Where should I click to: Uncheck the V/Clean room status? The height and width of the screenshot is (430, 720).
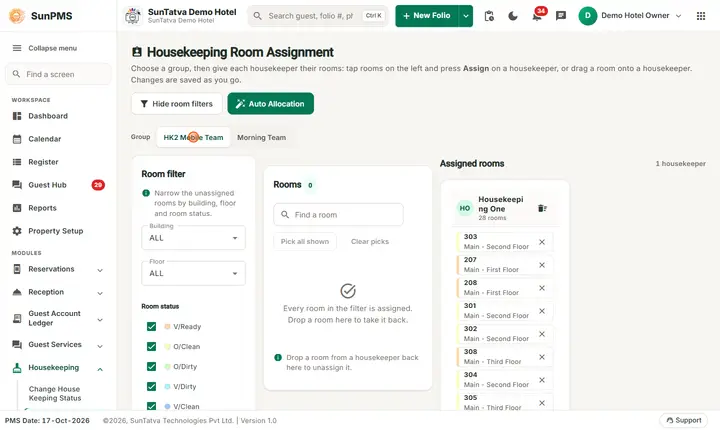coord(151,406)
